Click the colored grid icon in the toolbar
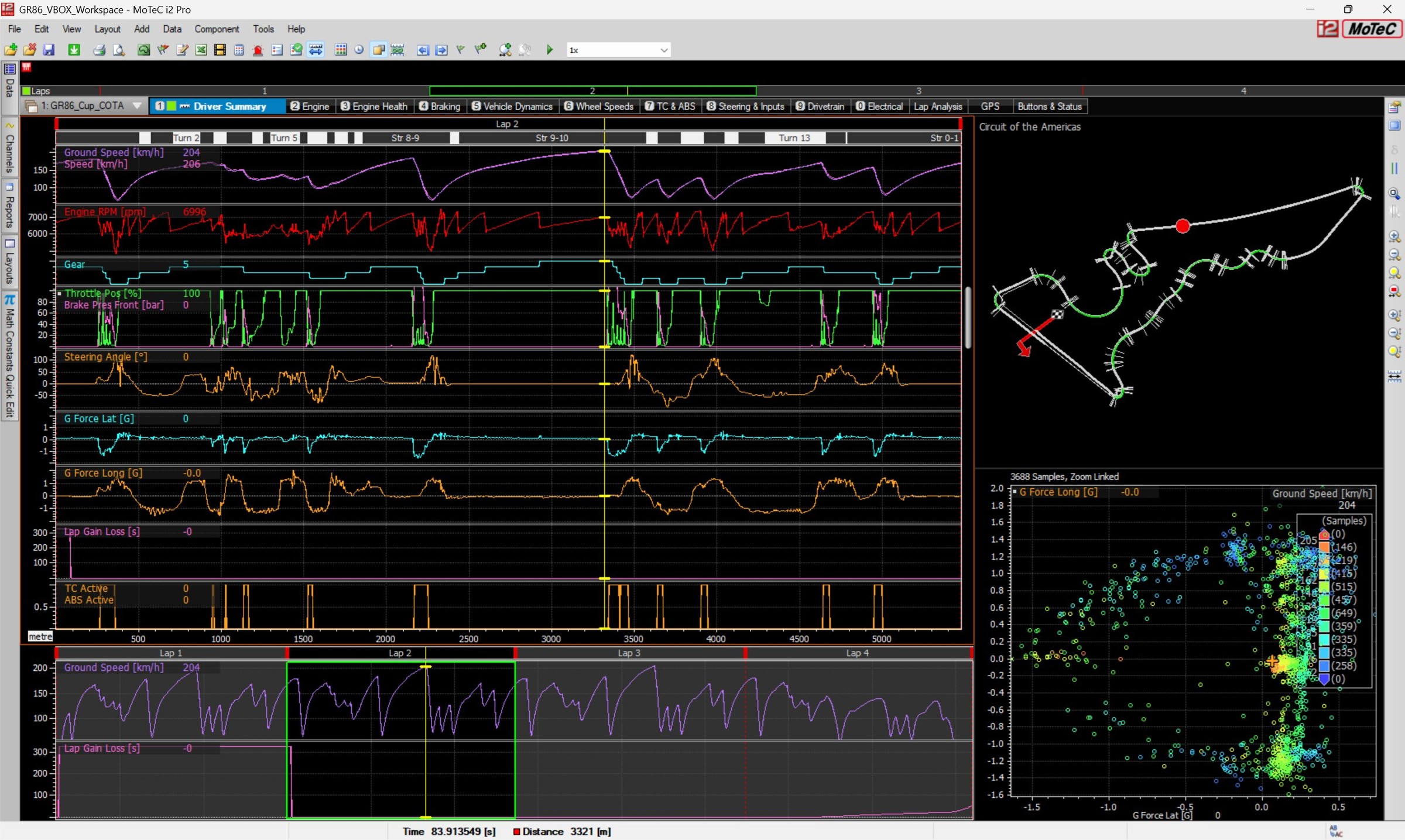Image resolution: width=1405 pixels, height=840 pixels. coord(341,50)
